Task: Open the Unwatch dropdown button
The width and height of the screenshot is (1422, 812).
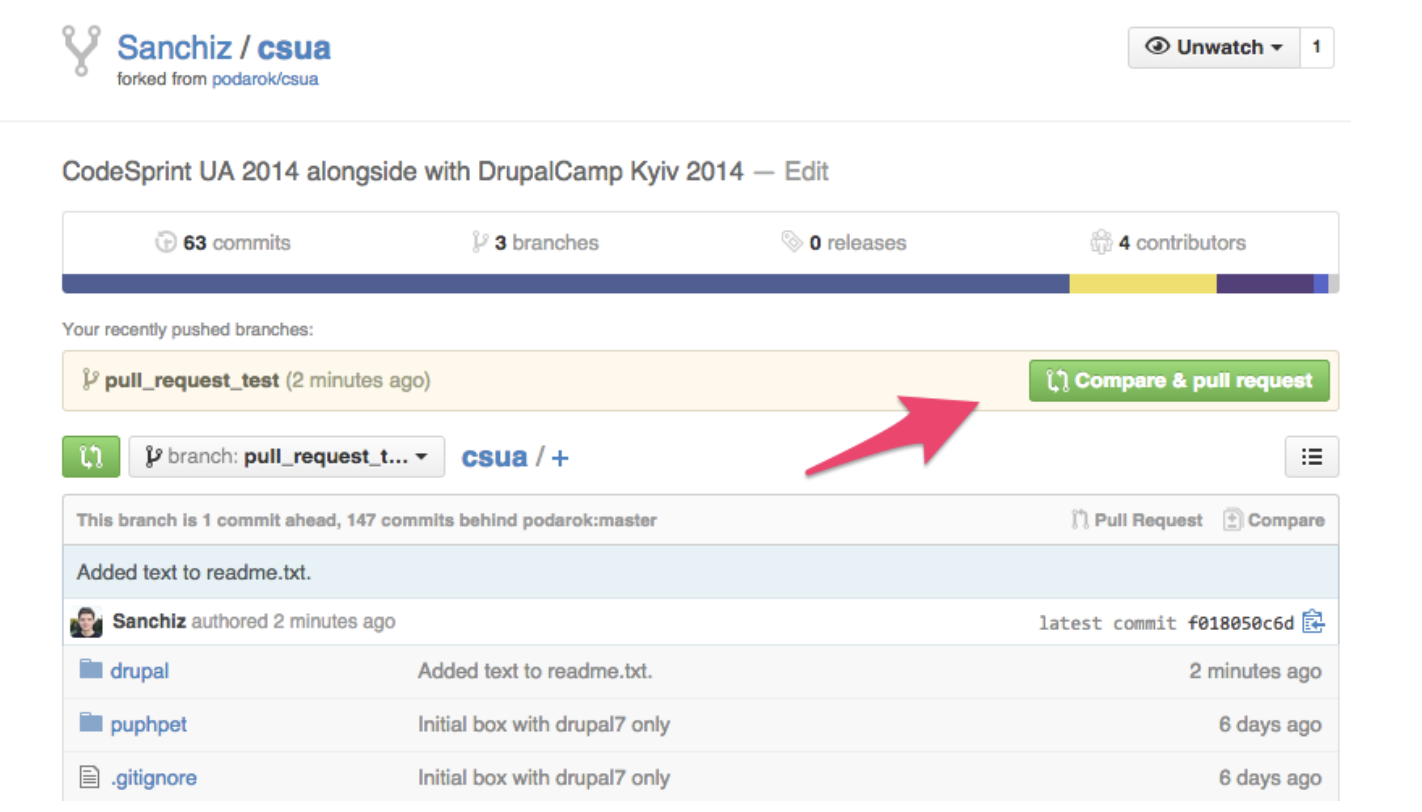Action: 1214,47
